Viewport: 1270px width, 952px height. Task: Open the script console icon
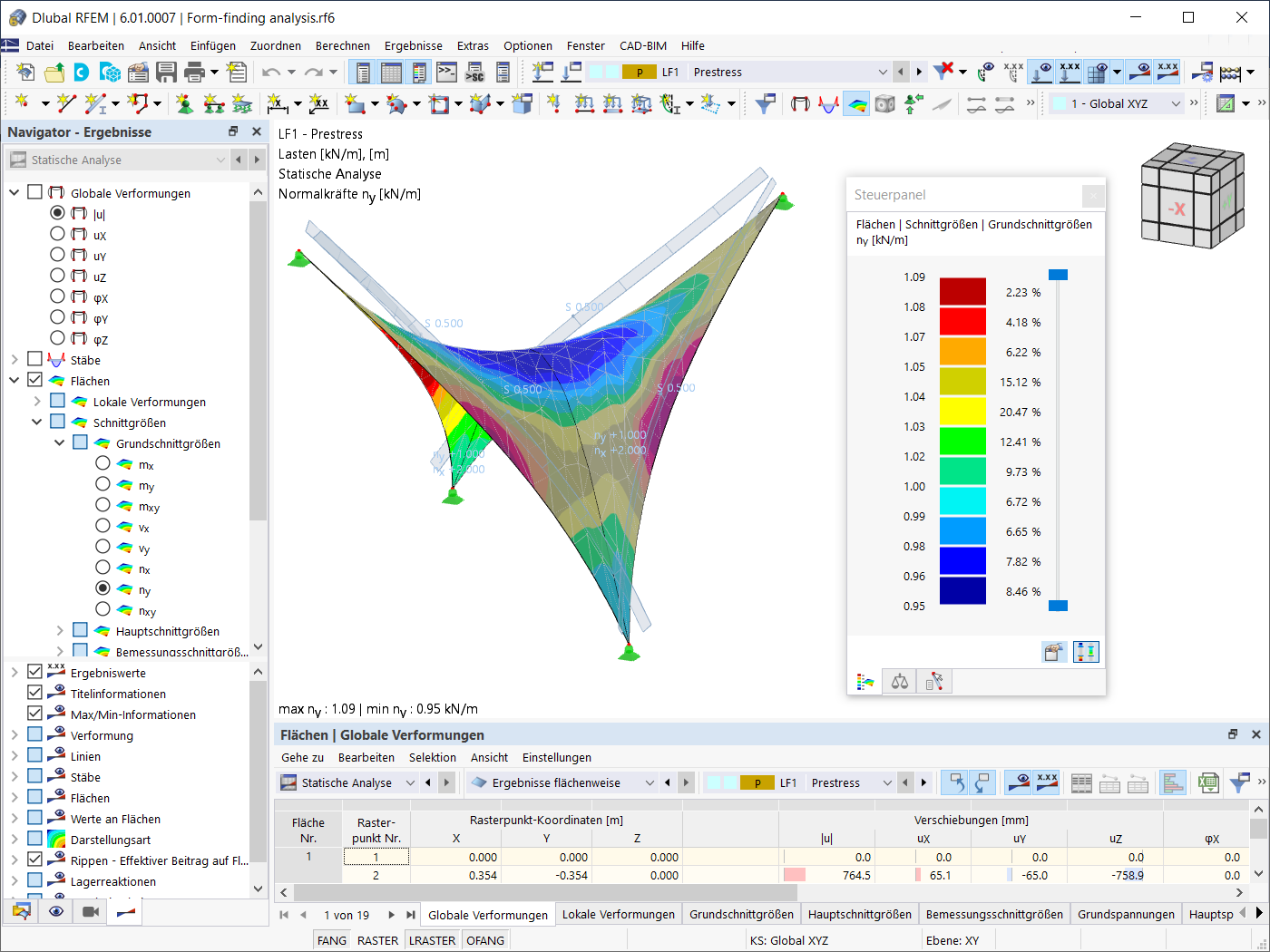point(447,73)
